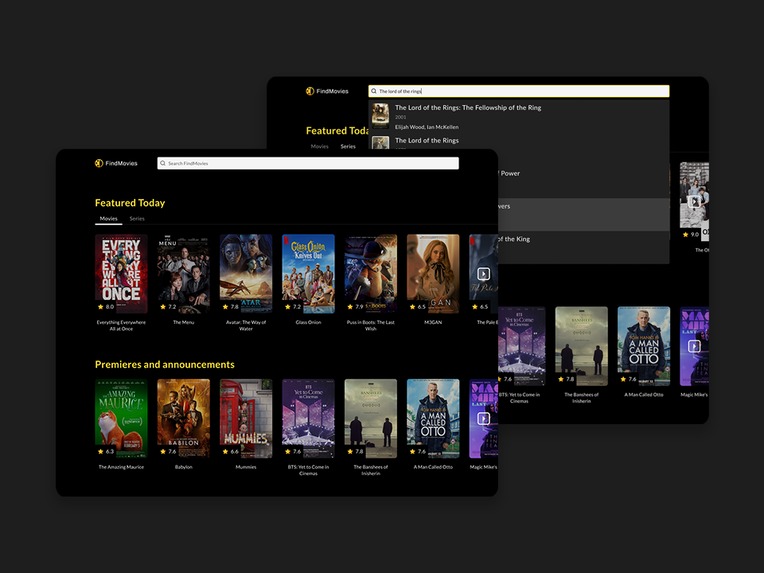The image size is (764, 573).
Task: Click the next arrow on back window's top poster row
Action: click(x=694, y=201)
